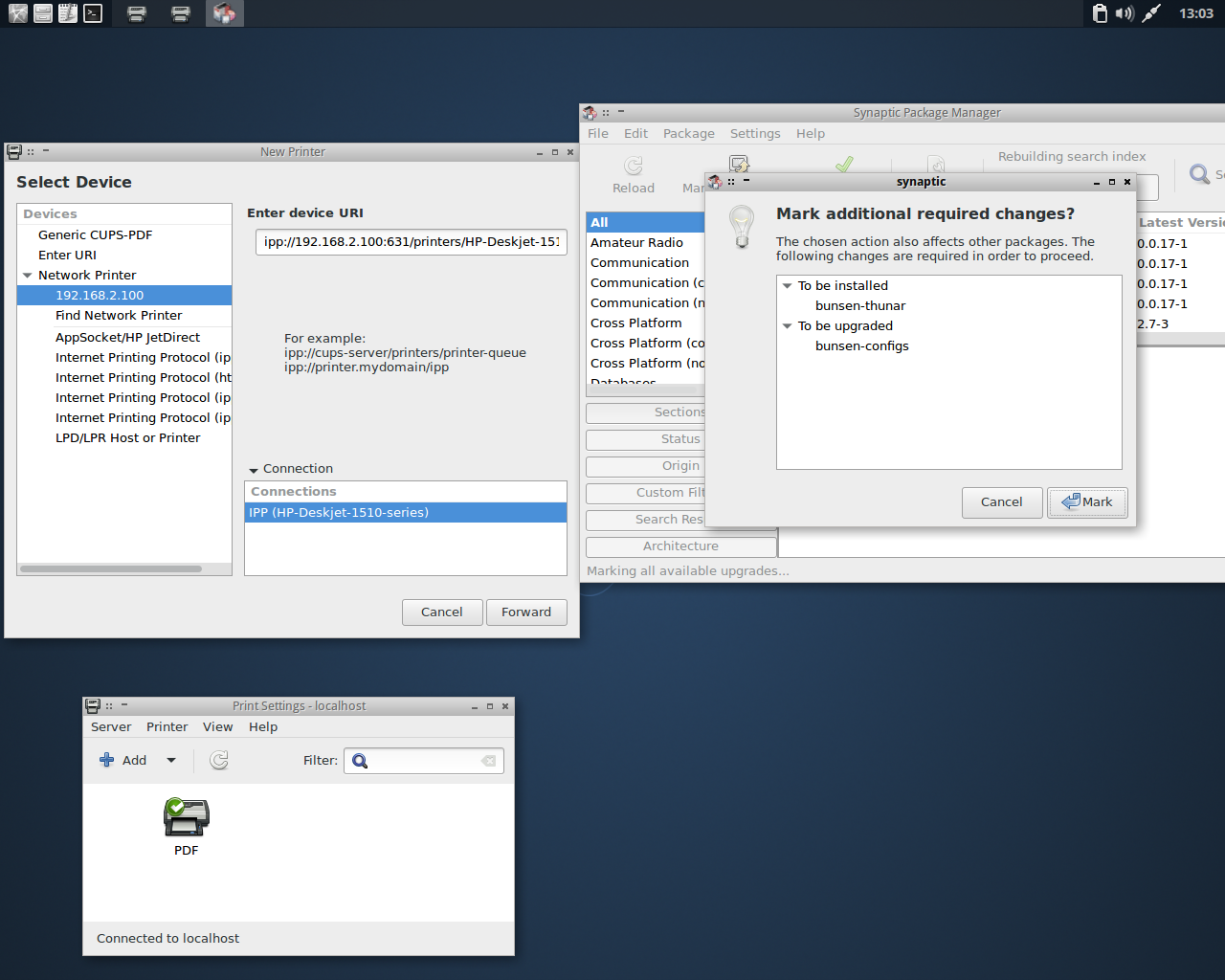Refresh the printer list in Print Settings
Screen dimensions: 1225x980
pyautogui.click(x=219, y=760)
